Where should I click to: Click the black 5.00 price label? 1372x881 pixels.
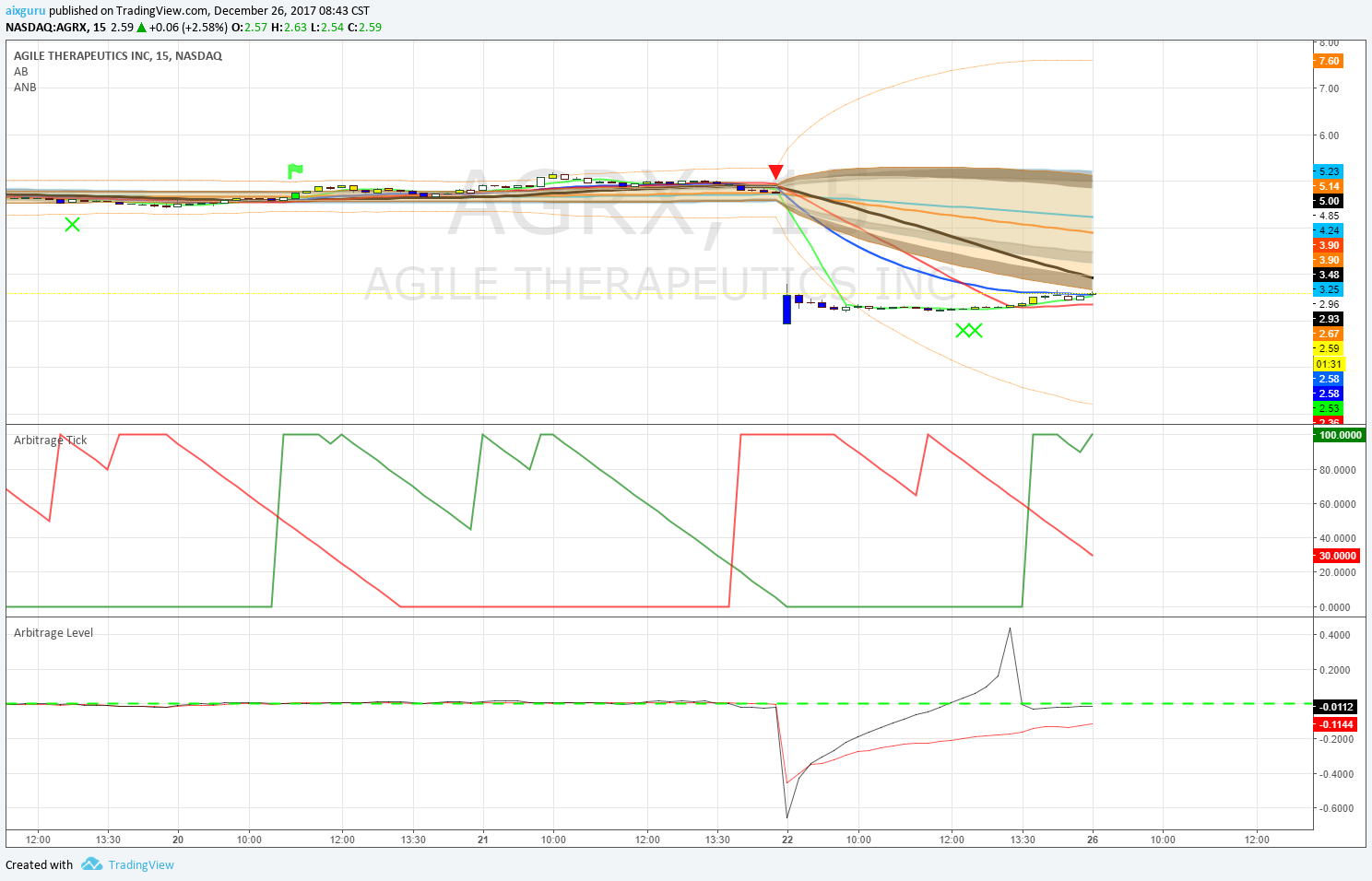click(1329, 201)
